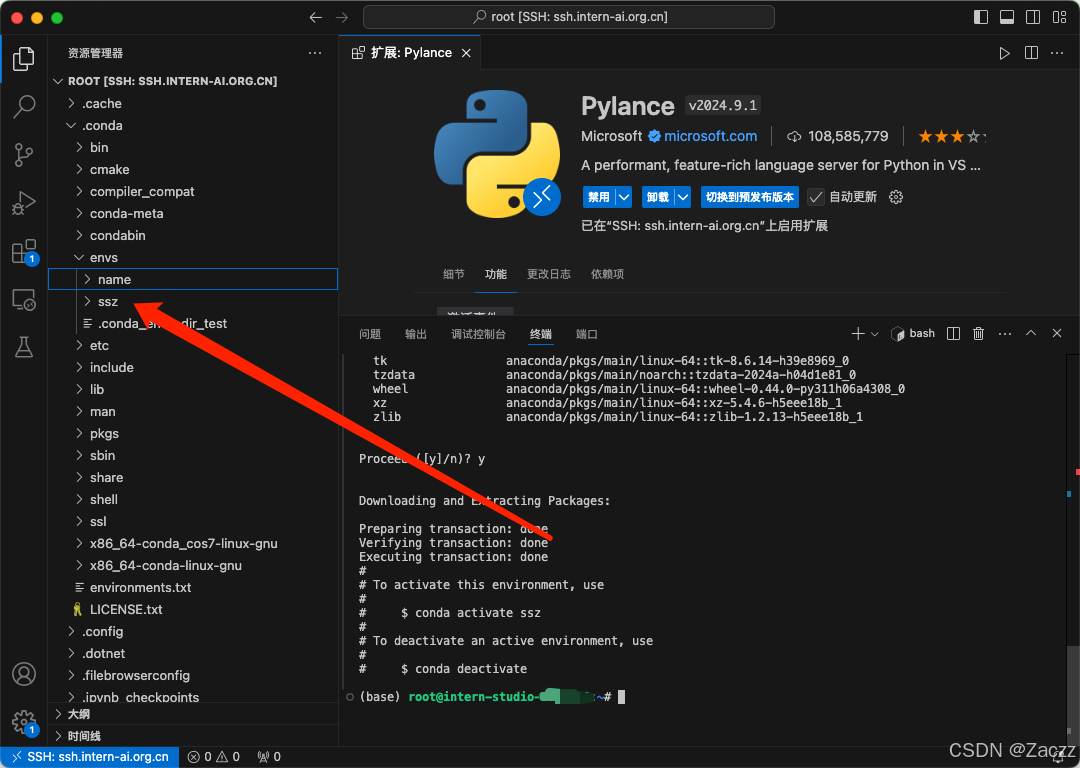Viewport: 1080px width, 768px height.
Task: Select the Details tab of the extension
Action: [454, 274]
